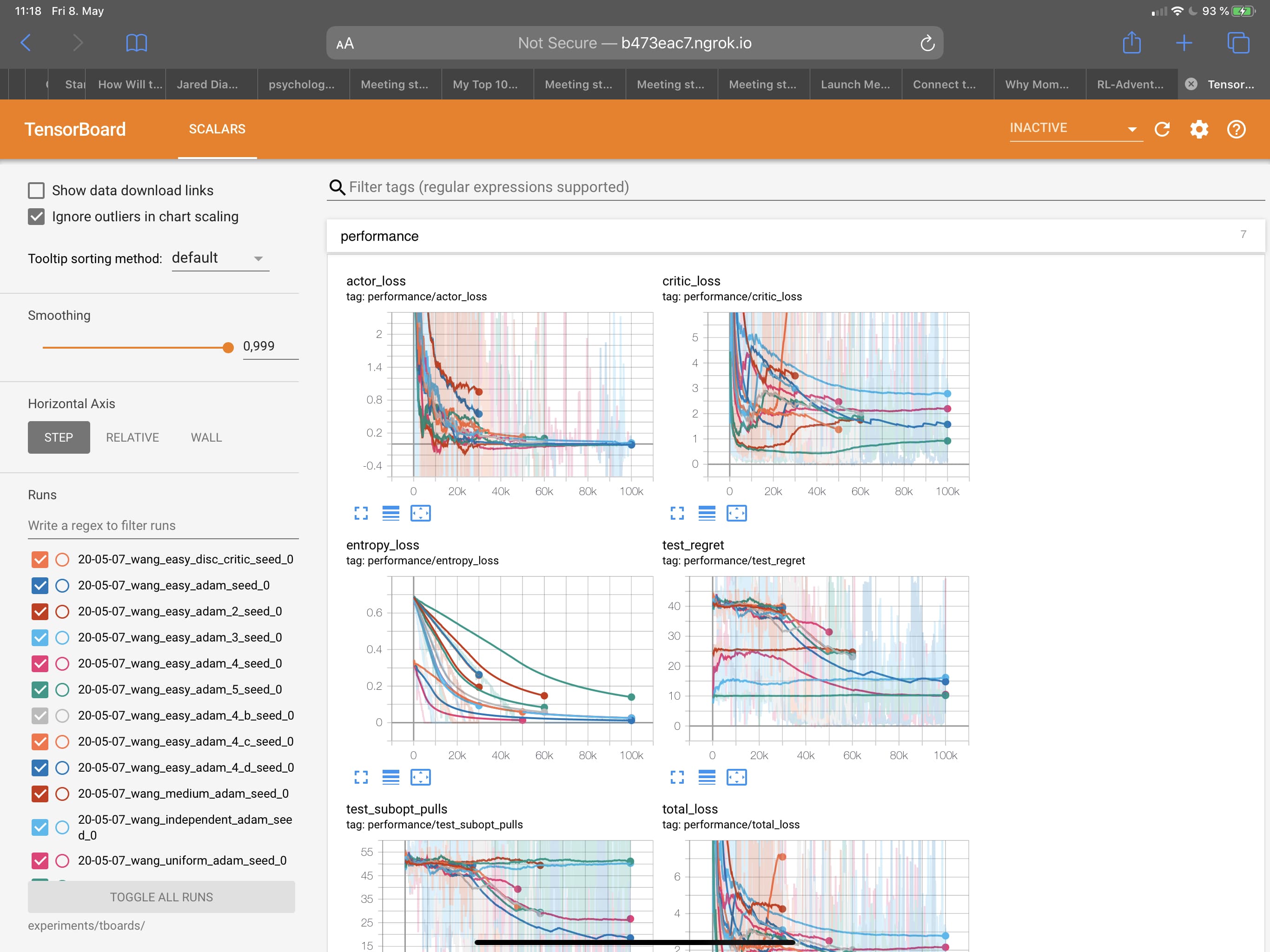This screenshot has width=1270, height=952.
Task: Close the Tensor... browser tab
Action: tap(1191, 84)
